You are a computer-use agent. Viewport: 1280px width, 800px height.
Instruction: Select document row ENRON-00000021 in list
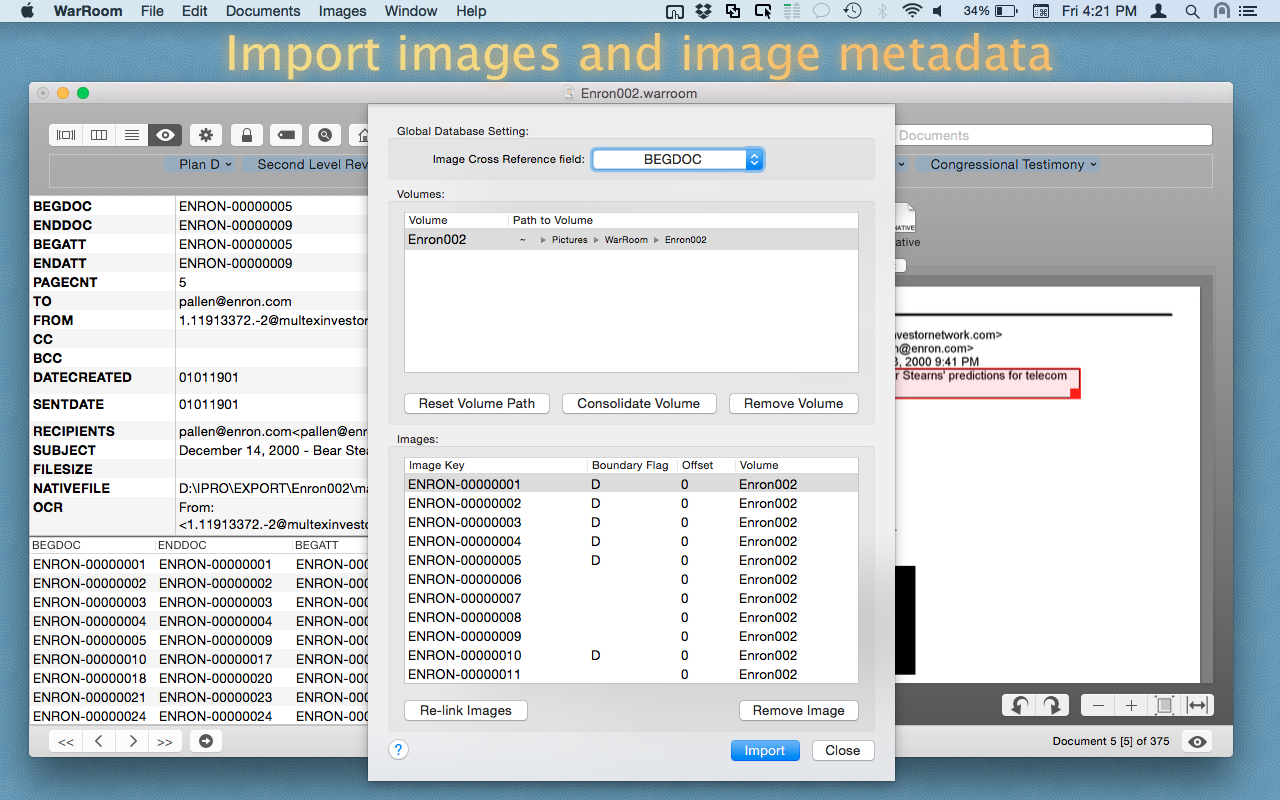[200, 697]
